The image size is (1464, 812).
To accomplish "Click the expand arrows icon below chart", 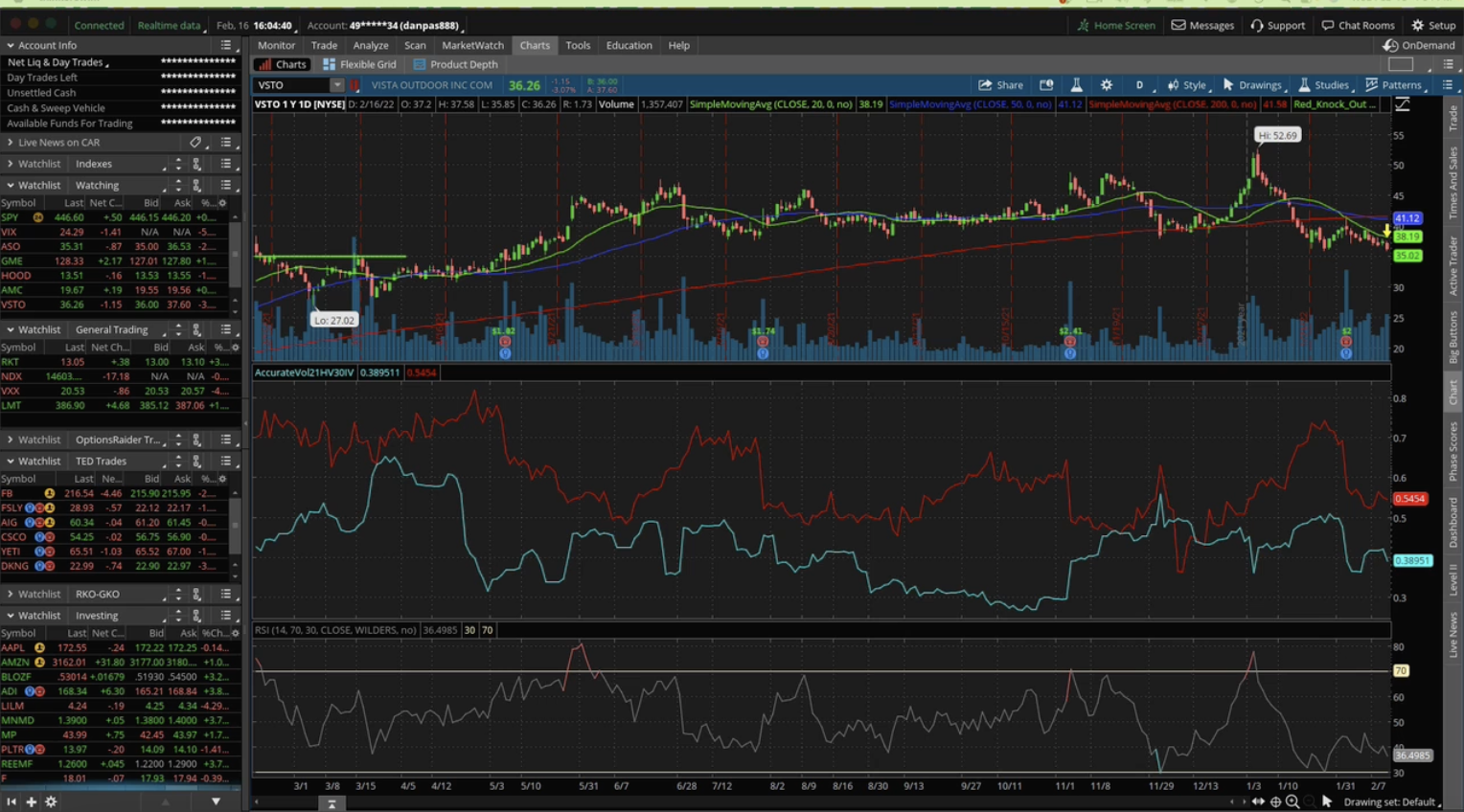I will pos(1258,801).
